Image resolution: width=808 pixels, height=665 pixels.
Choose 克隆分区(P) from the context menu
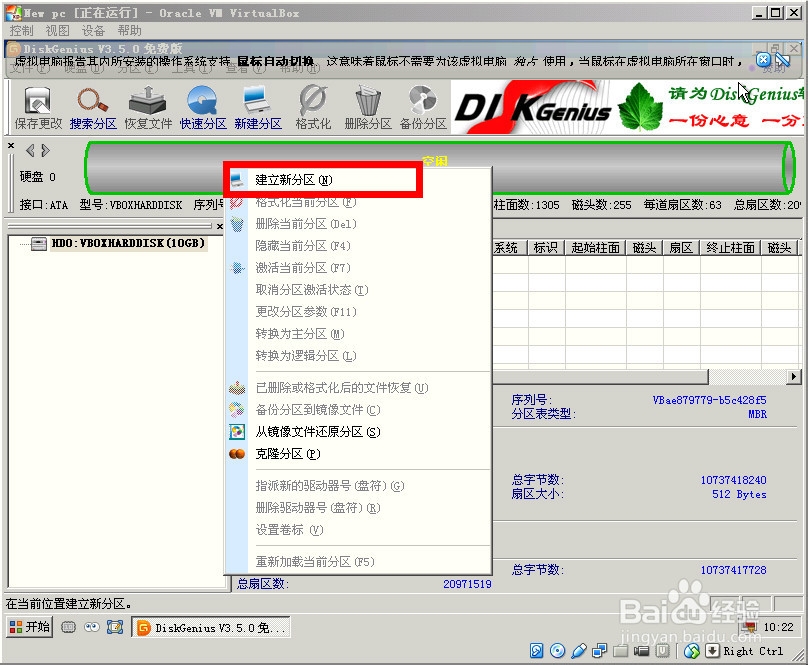(x=357, y=454)
